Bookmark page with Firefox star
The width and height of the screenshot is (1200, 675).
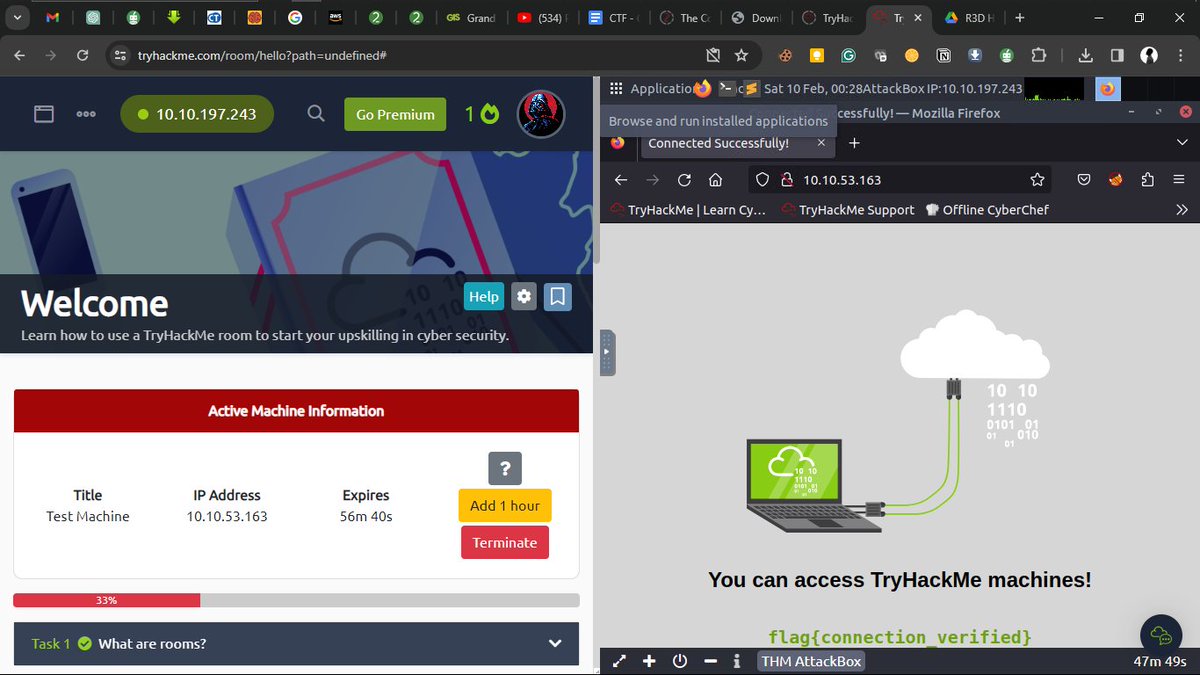[x=1037, y=180]
